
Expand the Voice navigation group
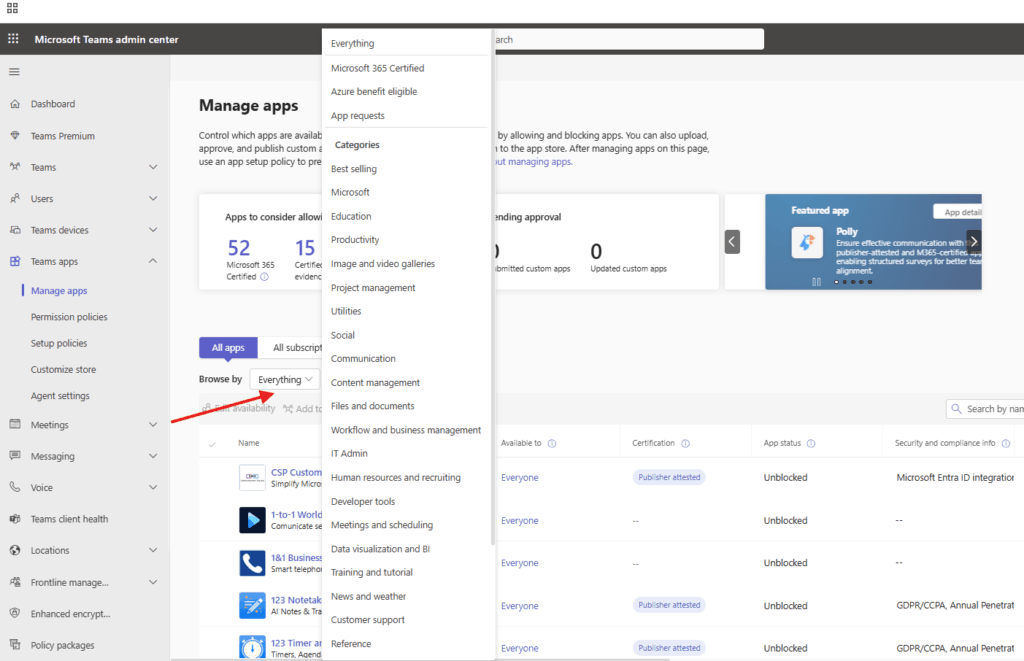coord(153,488)
